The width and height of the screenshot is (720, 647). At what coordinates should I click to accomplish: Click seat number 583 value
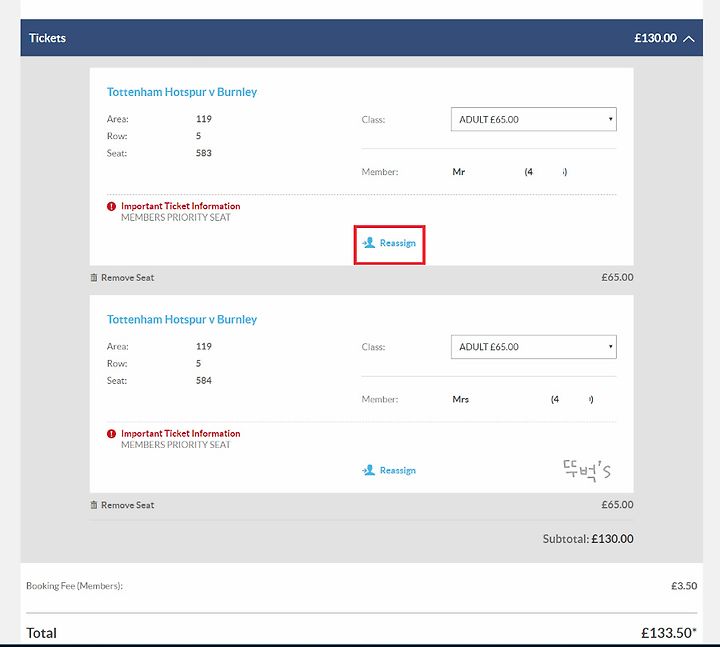tap(204, 153)
